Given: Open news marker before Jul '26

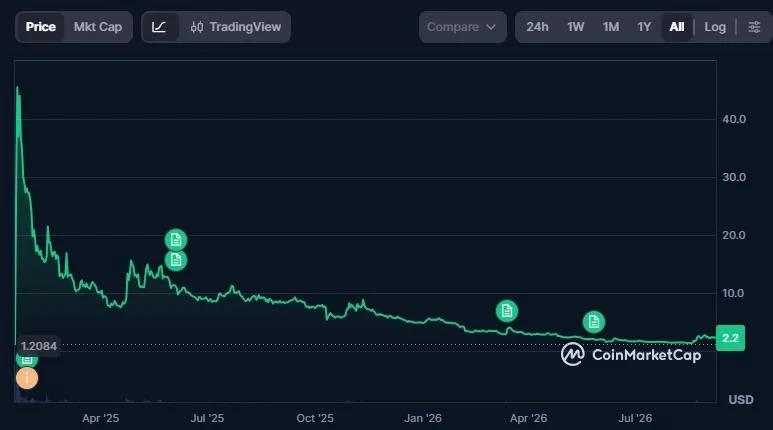Looking at the screenshot, I should pyautogui.click(x=594, y=322).
